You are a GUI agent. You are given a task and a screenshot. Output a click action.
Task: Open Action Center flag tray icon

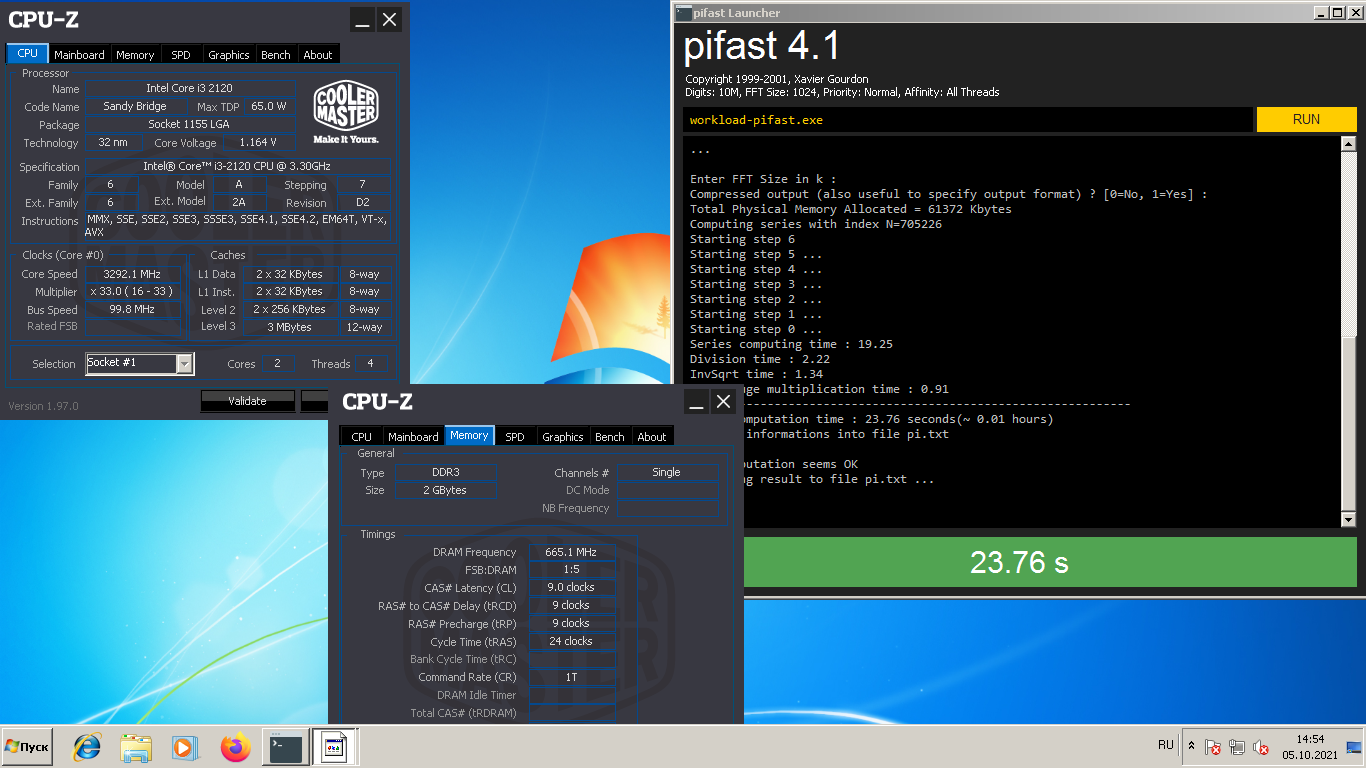(1213, 747)
